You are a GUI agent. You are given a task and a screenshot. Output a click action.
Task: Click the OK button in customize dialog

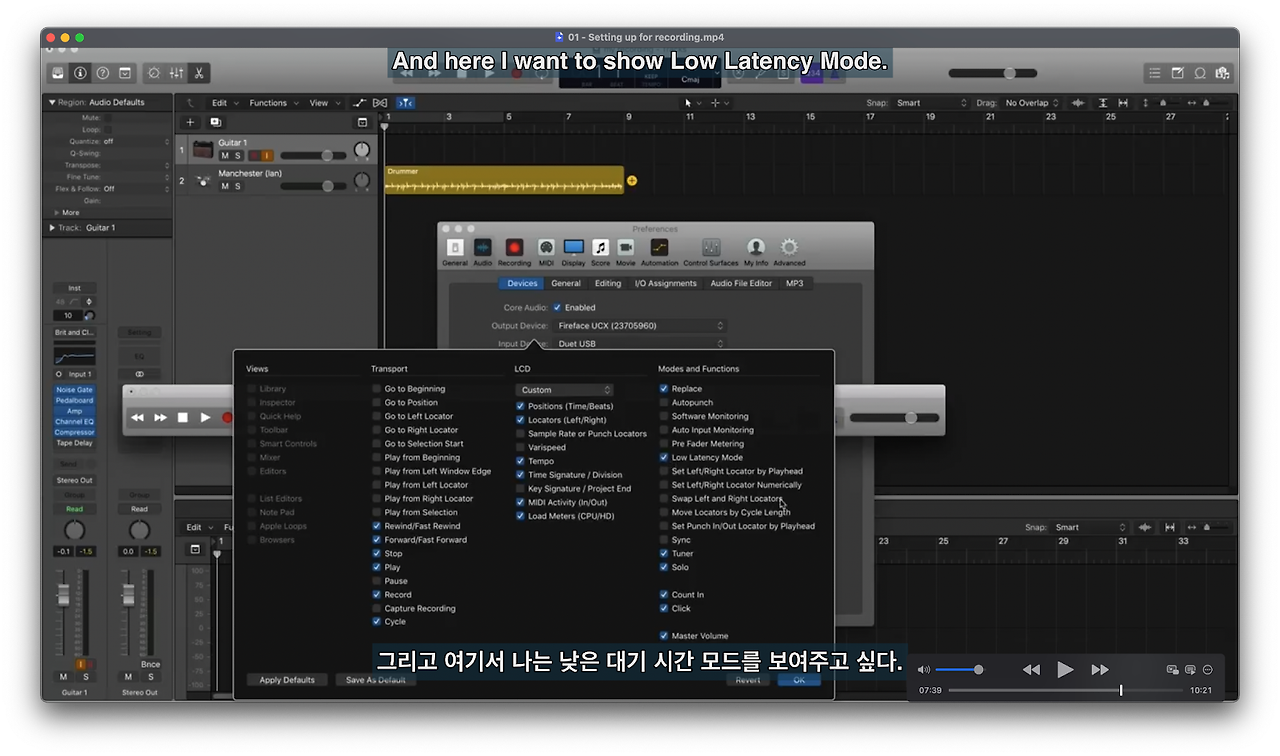[x=799, y=680]
